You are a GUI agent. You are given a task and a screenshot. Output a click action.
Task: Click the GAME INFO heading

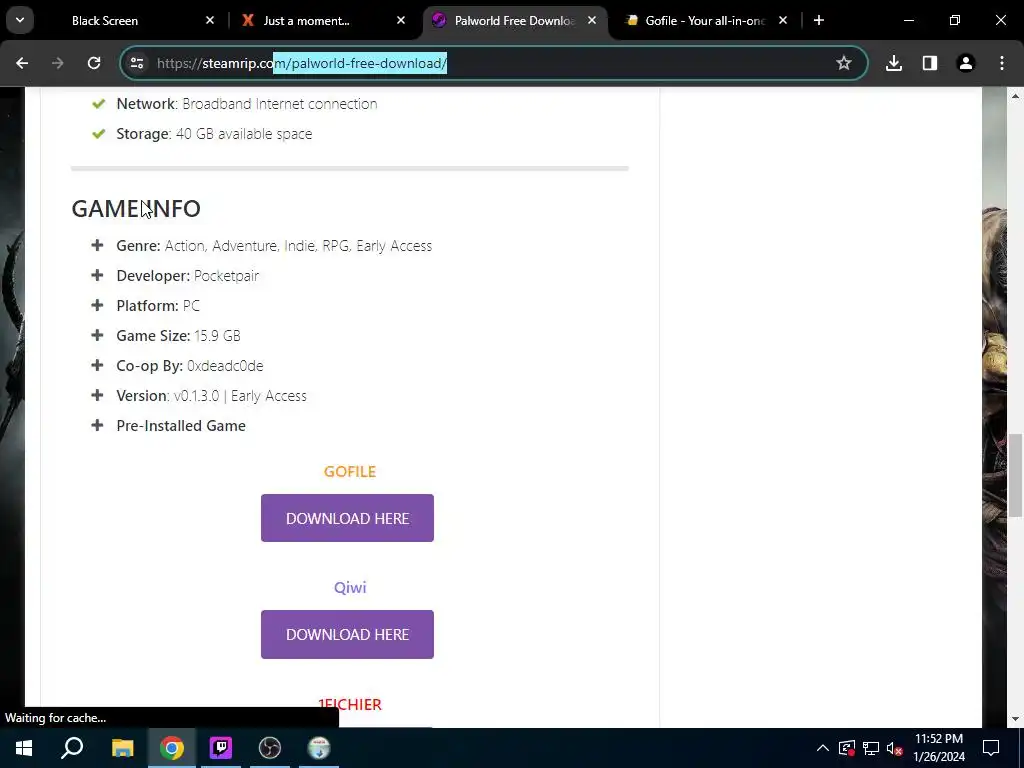click(x=136, y=208)
